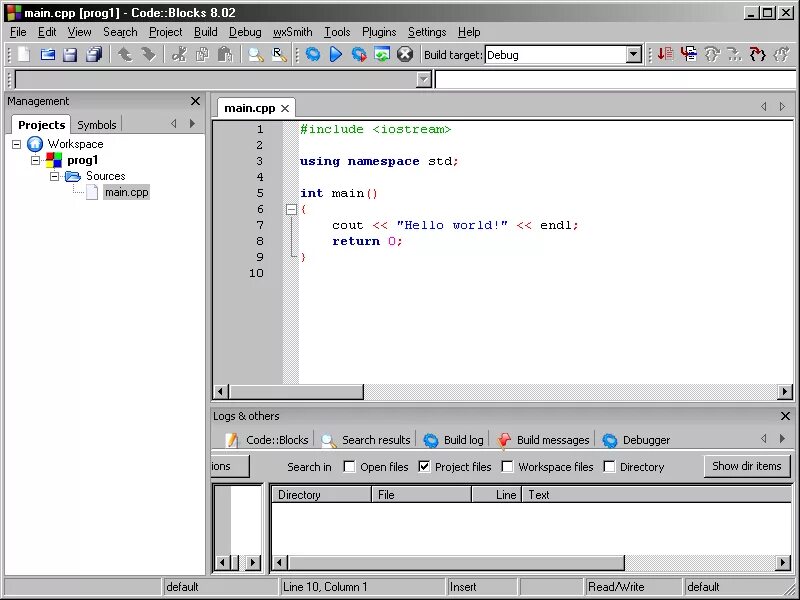Click the Save all files icon

[x=94, y=54]
